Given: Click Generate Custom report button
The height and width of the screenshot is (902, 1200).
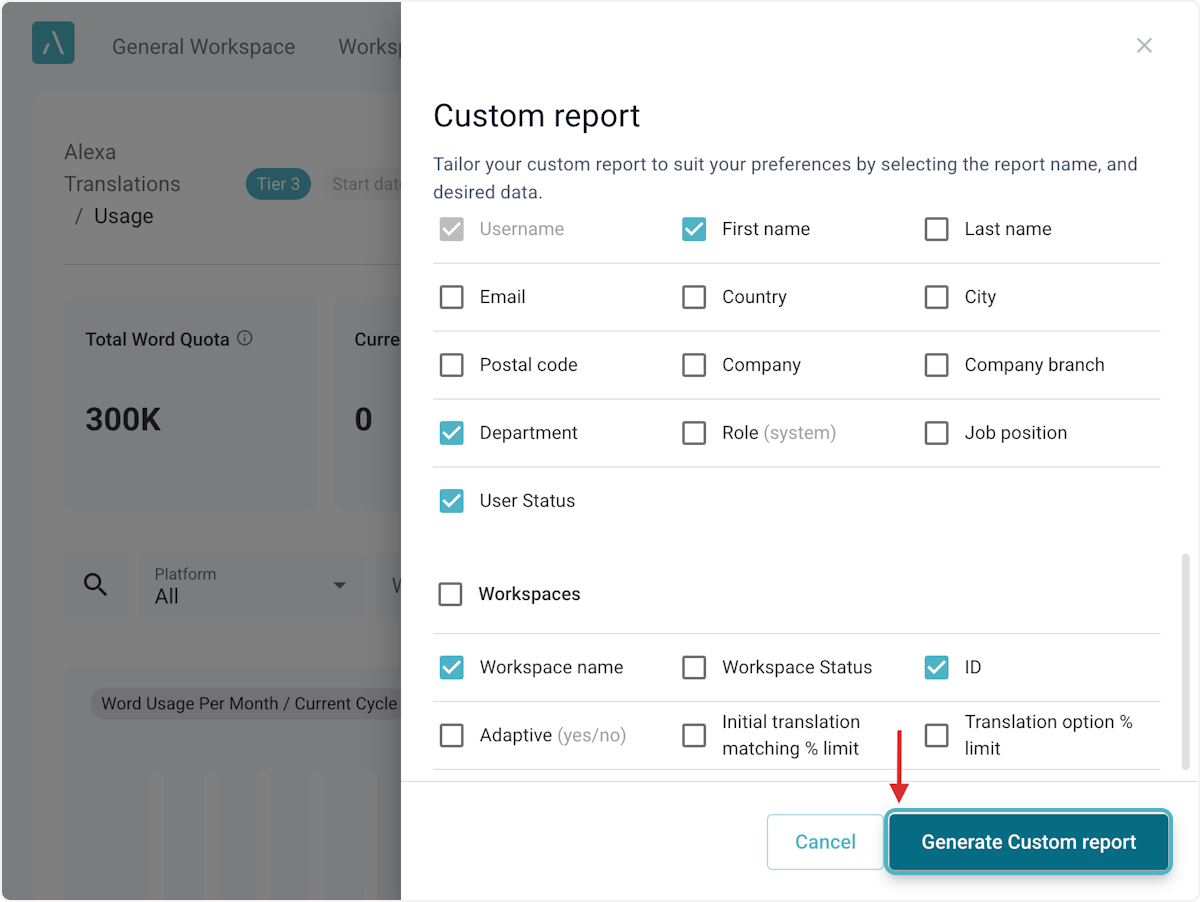Looking at the screenshot, I should (x=1028, y=842).
